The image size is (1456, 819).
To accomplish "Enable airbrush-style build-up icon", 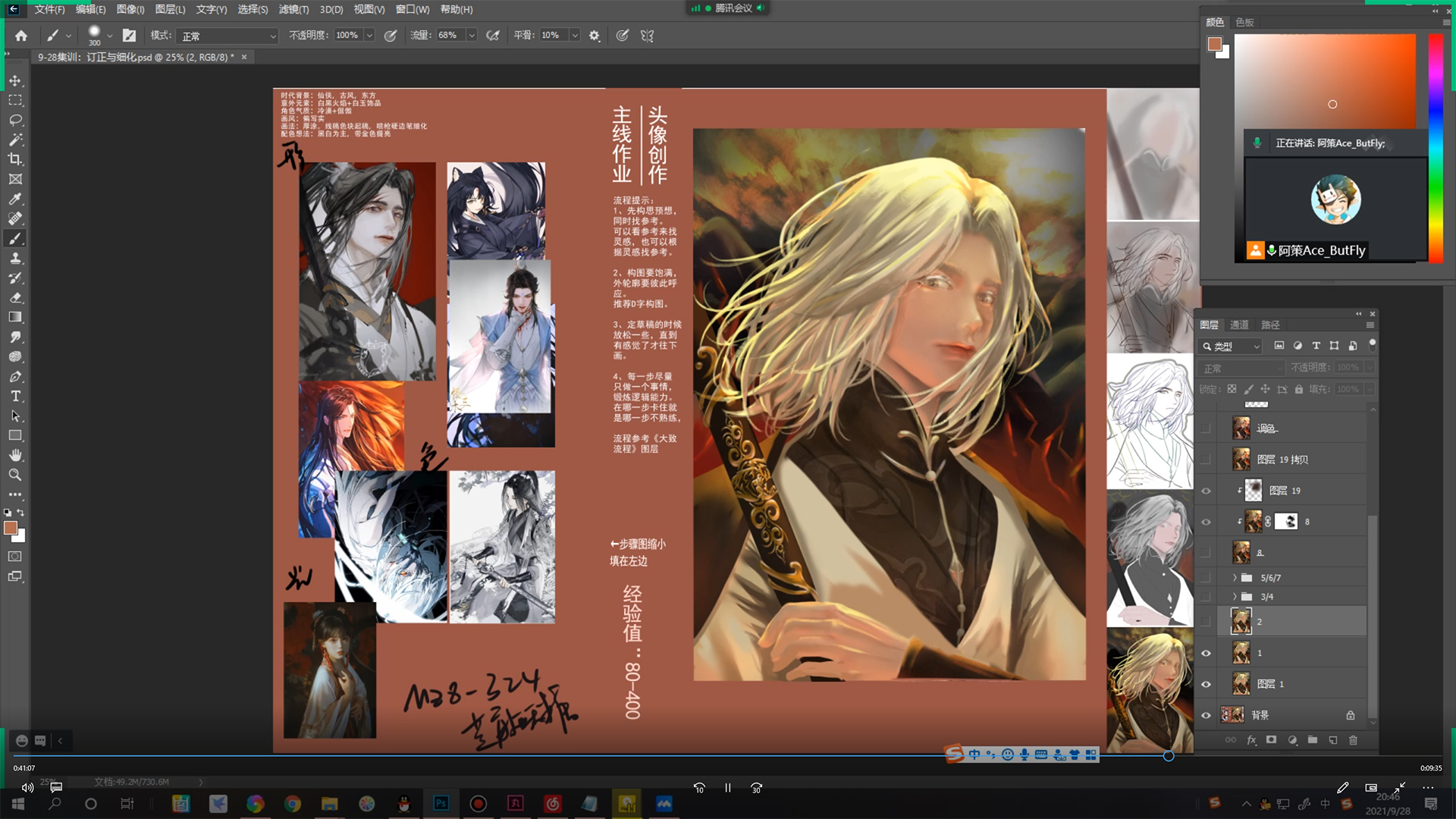I will coord(493,36).
